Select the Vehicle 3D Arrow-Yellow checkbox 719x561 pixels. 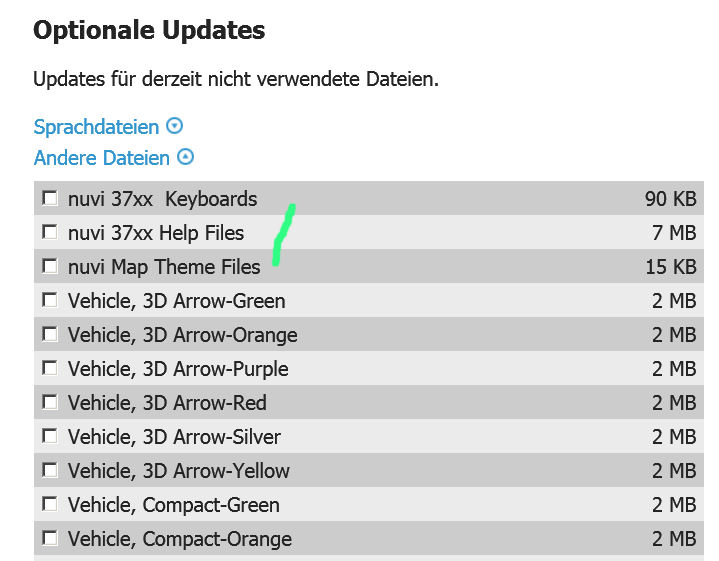pos(50,470)
